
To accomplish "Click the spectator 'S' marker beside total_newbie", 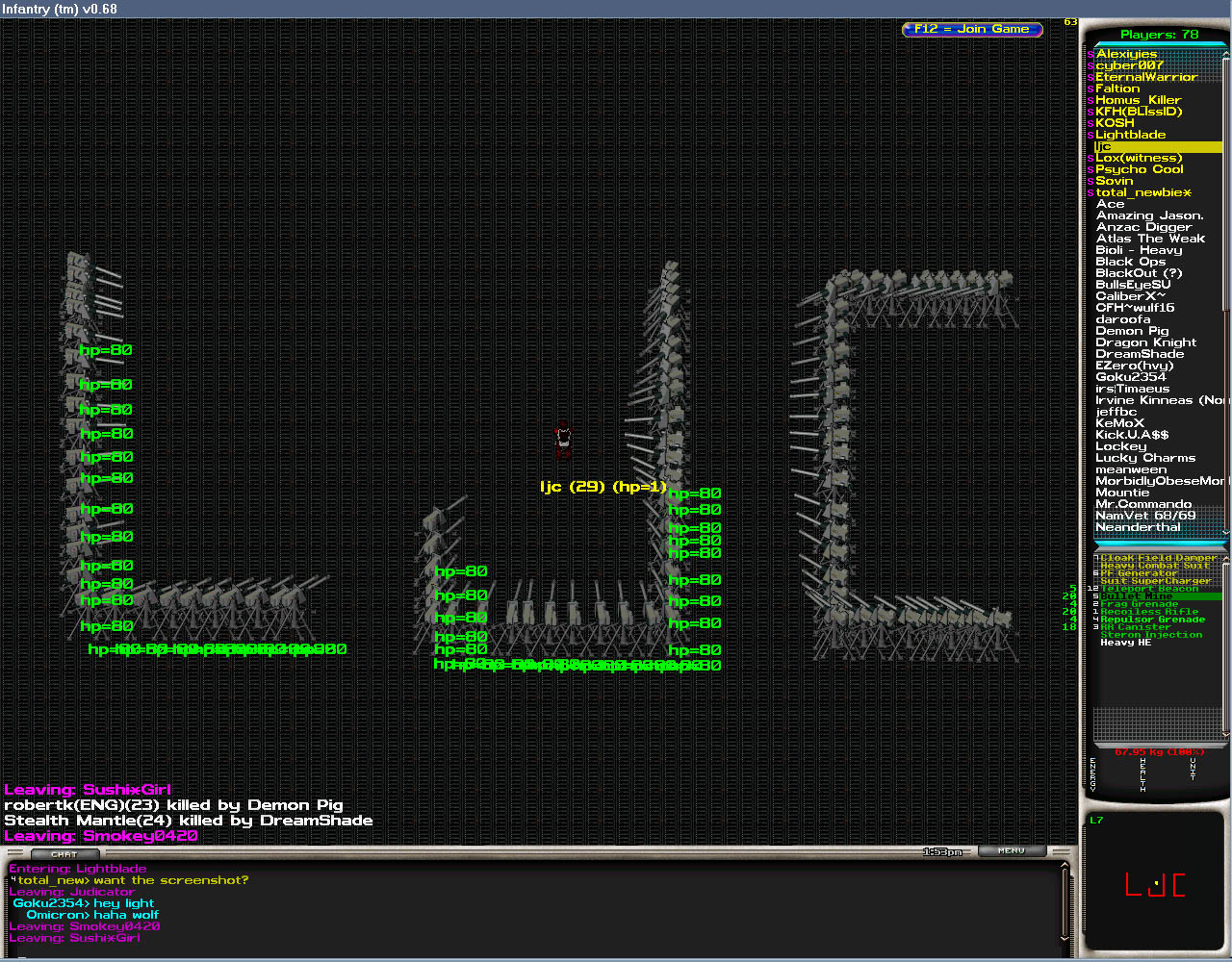I will [1091, 193].
